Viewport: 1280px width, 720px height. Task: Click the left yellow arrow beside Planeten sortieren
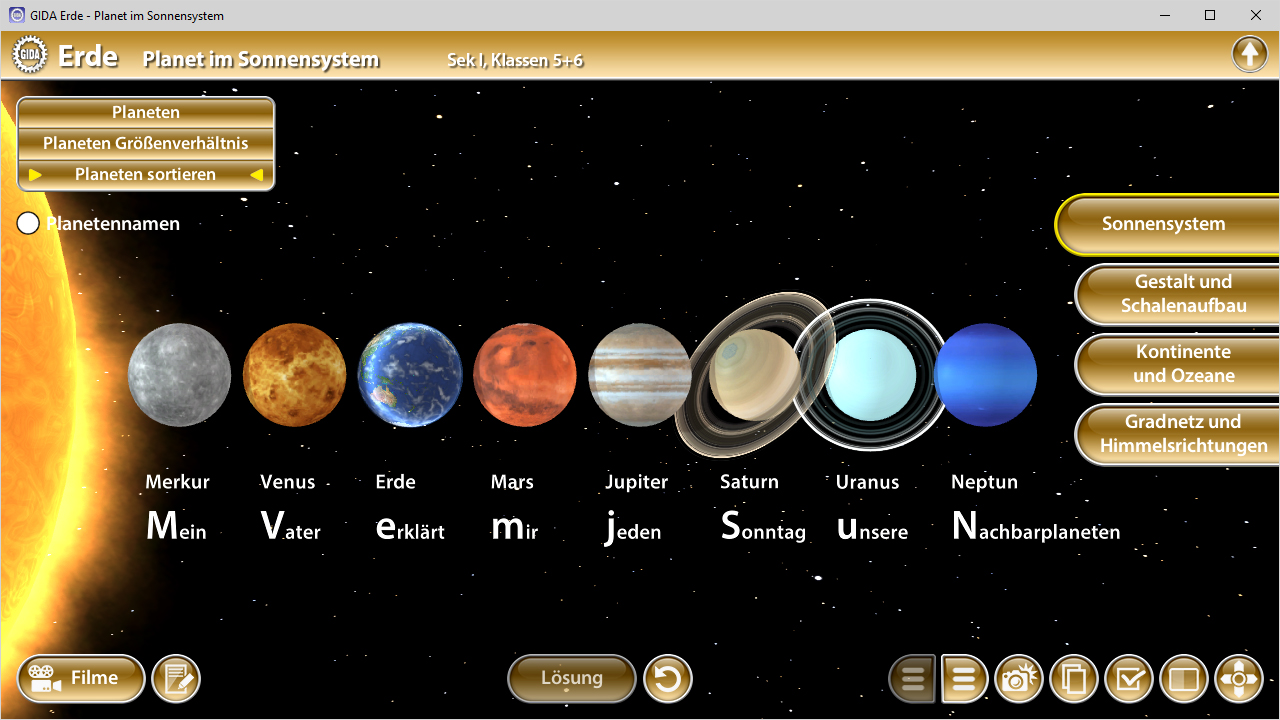click(35, 174)
